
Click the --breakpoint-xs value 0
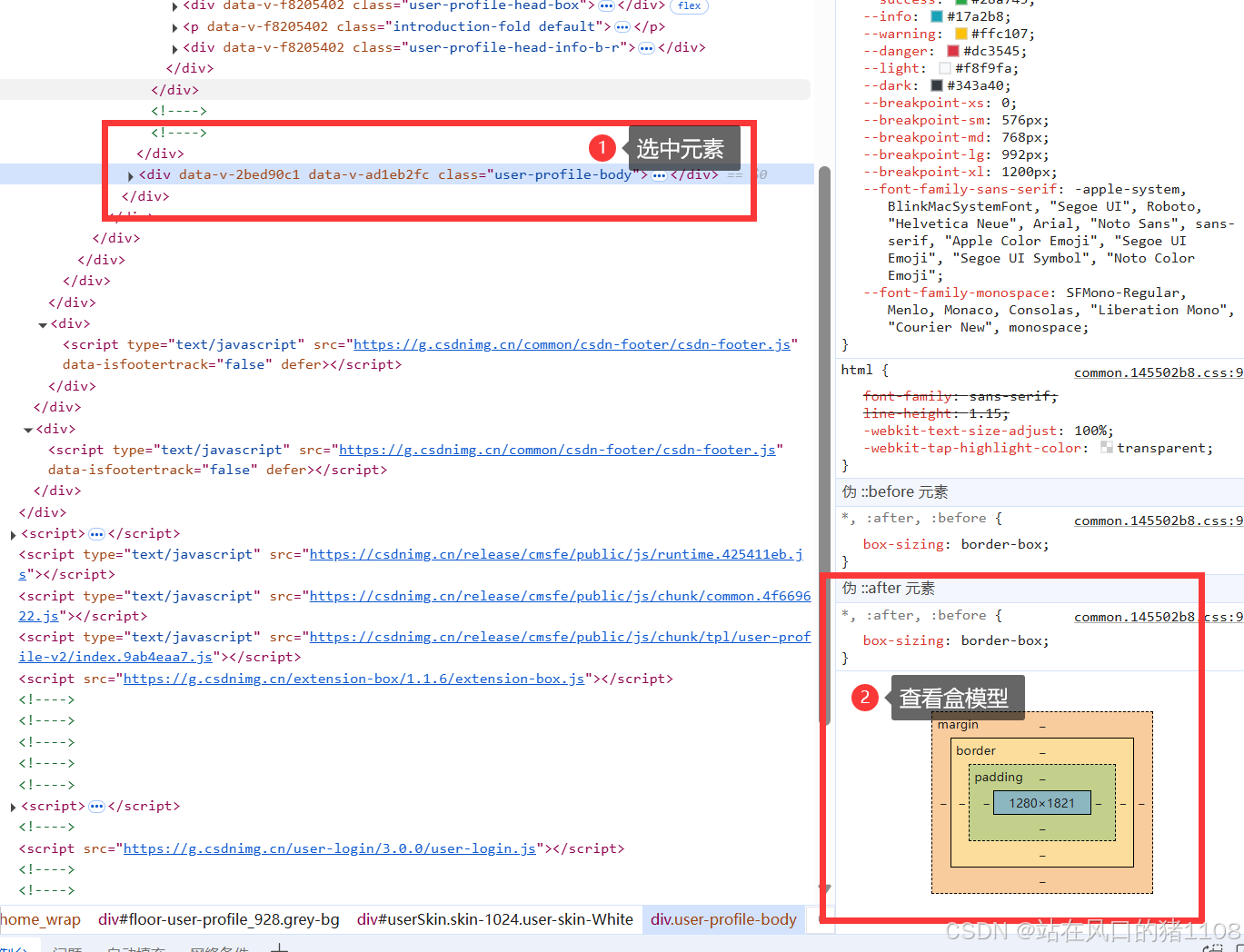[1005, 103]
